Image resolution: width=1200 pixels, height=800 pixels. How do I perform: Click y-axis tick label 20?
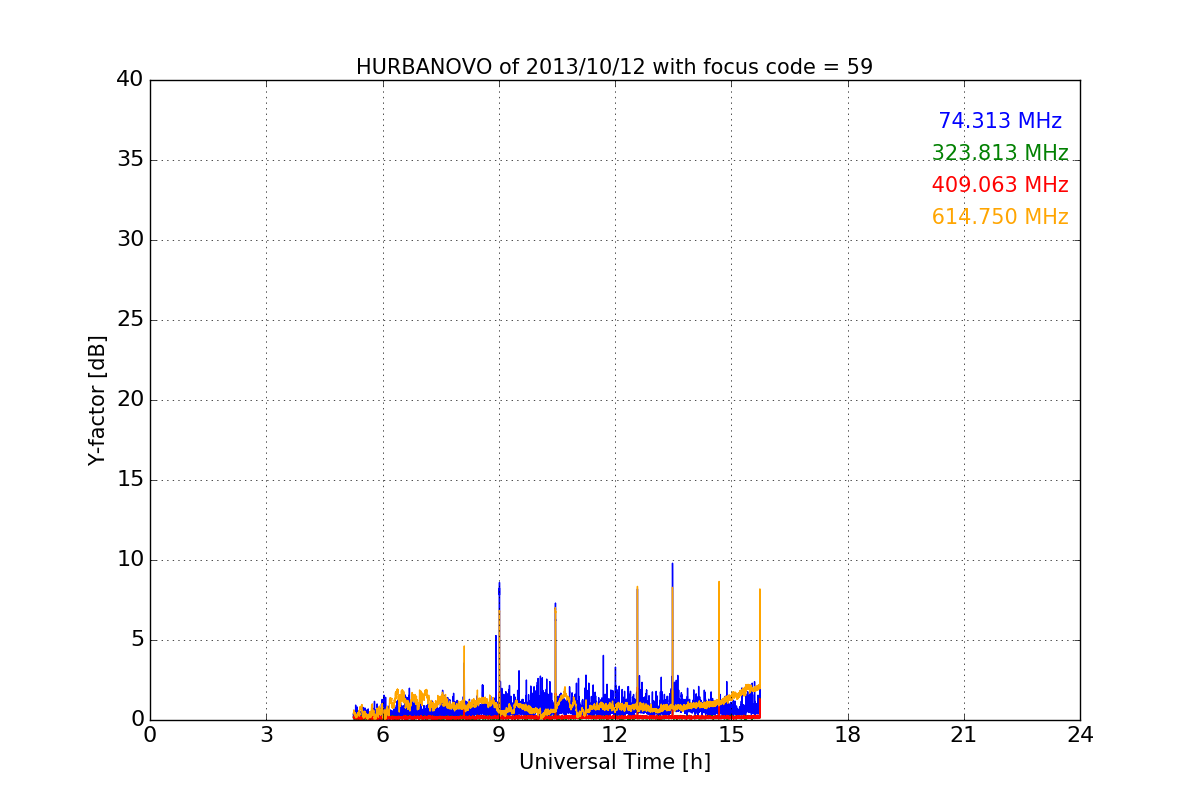pos(130,400)
